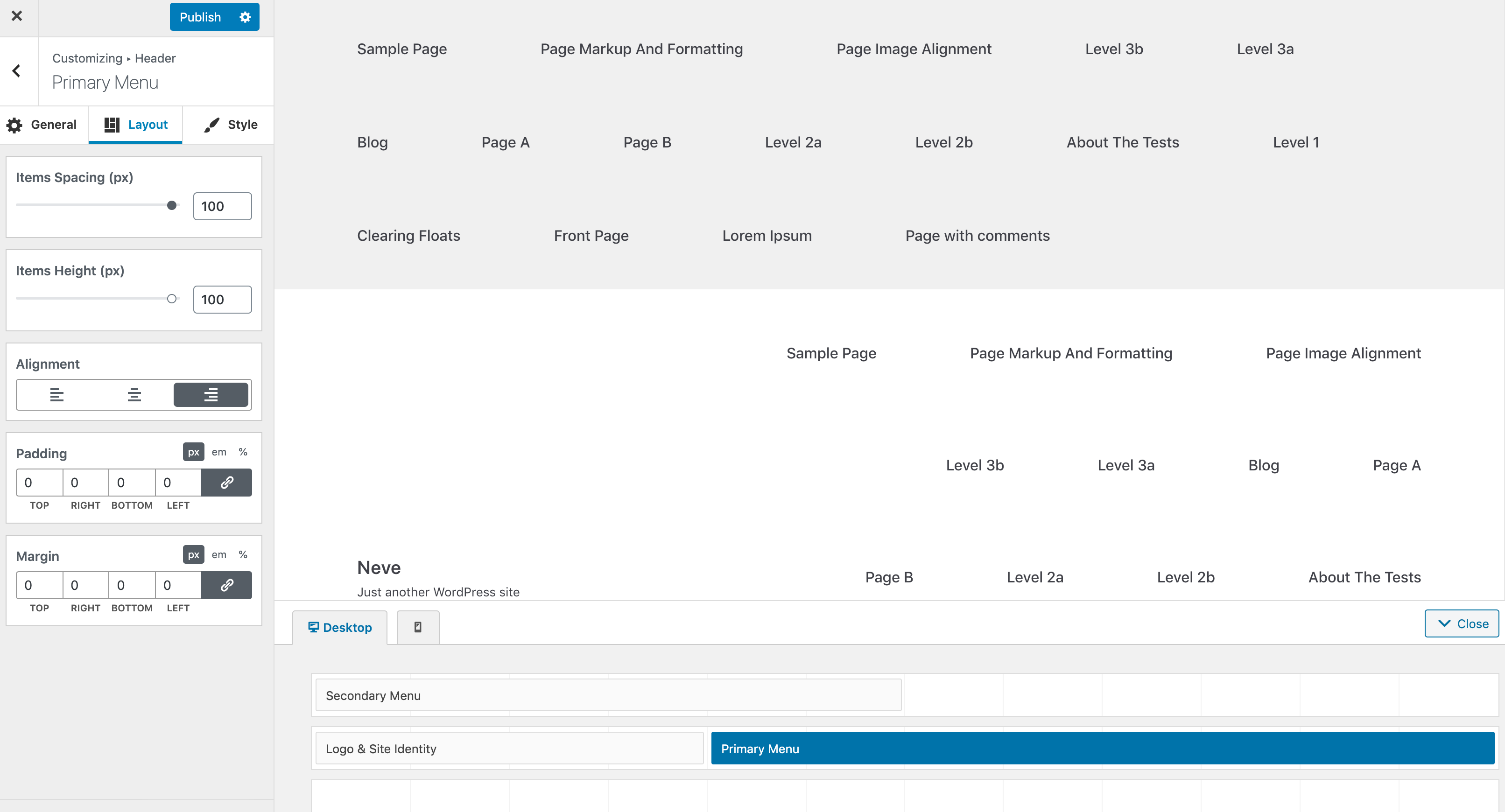Screen dimensions: 1505x812
Task: Switch Margin units to percent
Action: point(243,554)
